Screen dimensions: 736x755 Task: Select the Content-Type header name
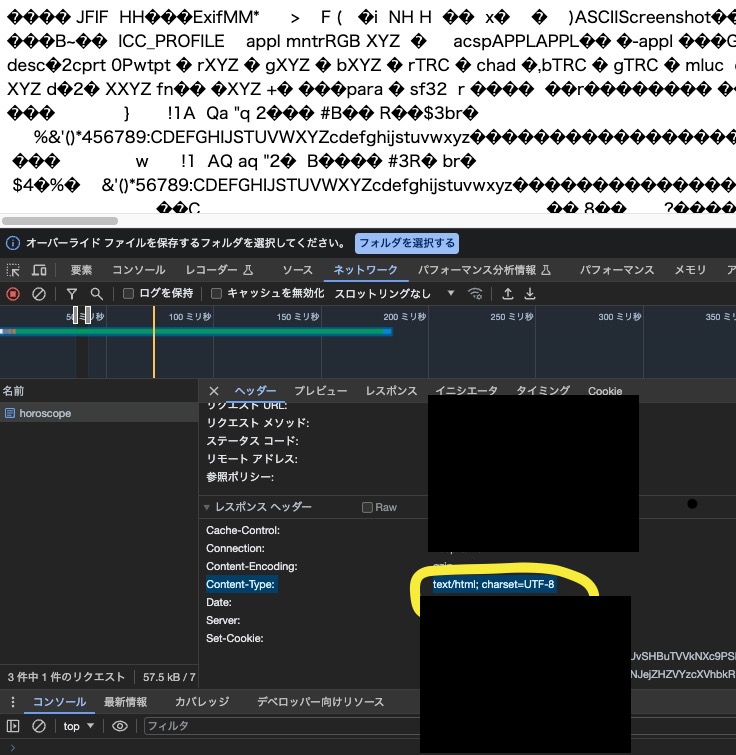click(240, 585)
